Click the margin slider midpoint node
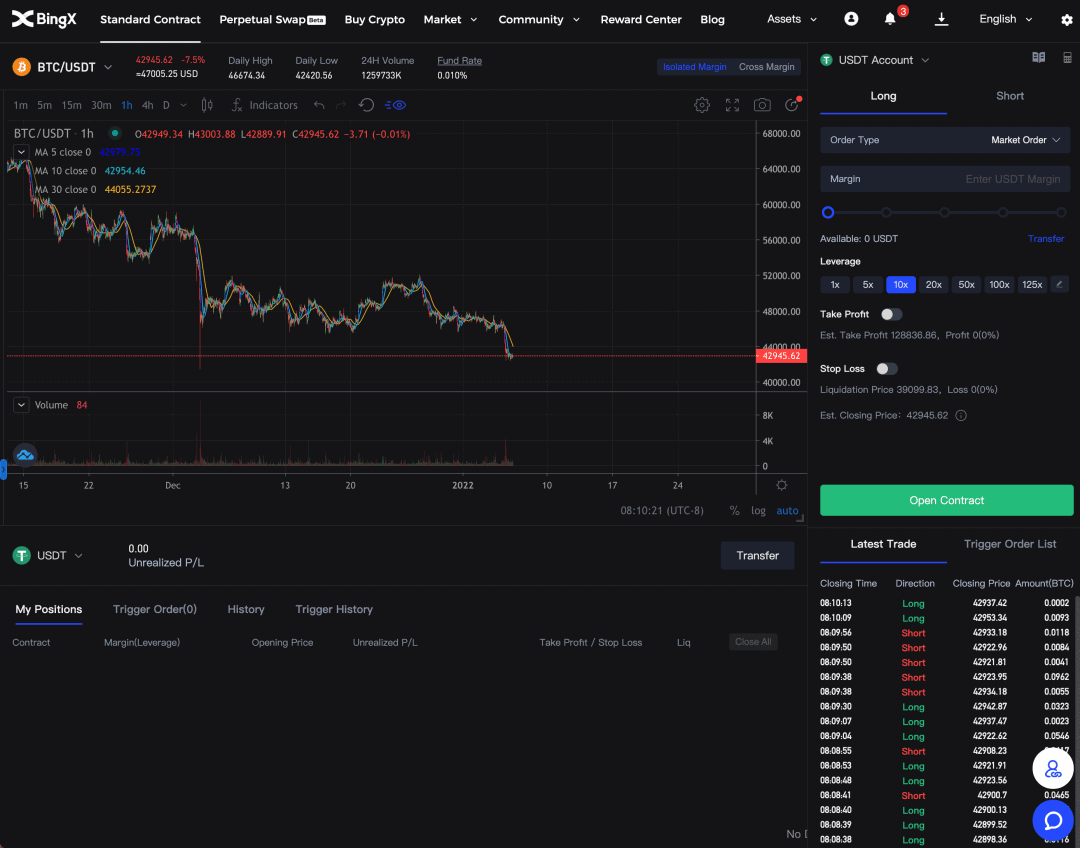Viewport: 1080px width, 848px height. pos(944,212)
